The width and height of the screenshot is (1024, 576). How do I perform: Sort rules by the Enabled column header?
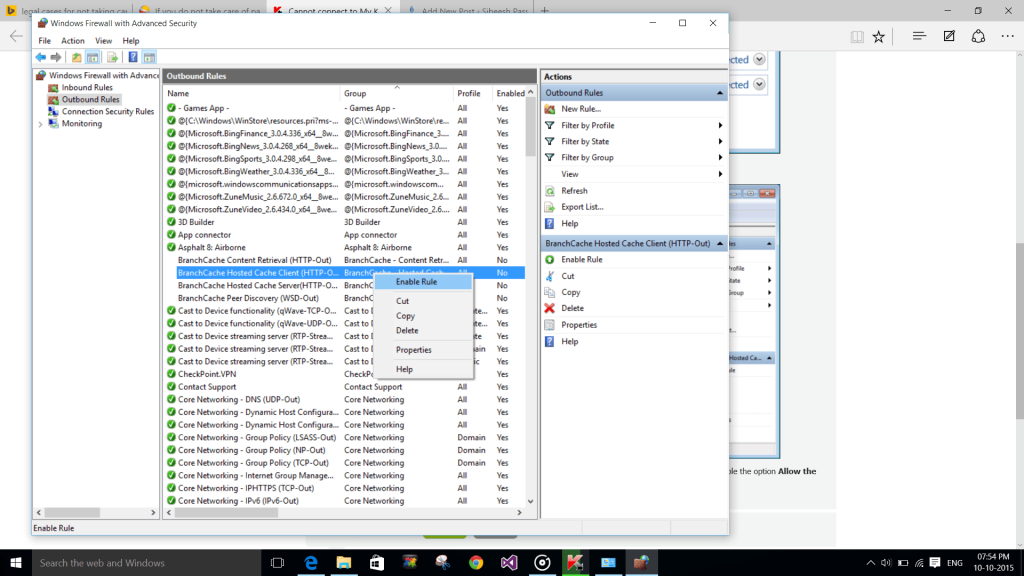coord(509,93)
